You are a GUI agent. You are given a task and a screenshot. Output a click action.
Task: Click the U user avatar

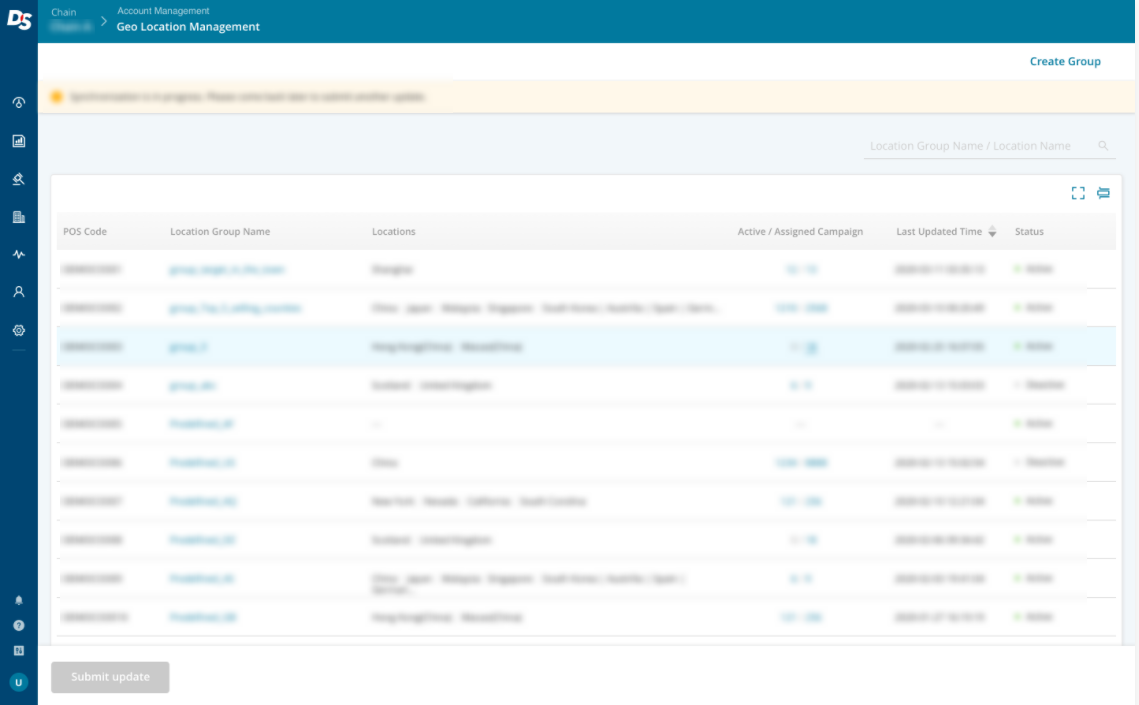(19, 682)
